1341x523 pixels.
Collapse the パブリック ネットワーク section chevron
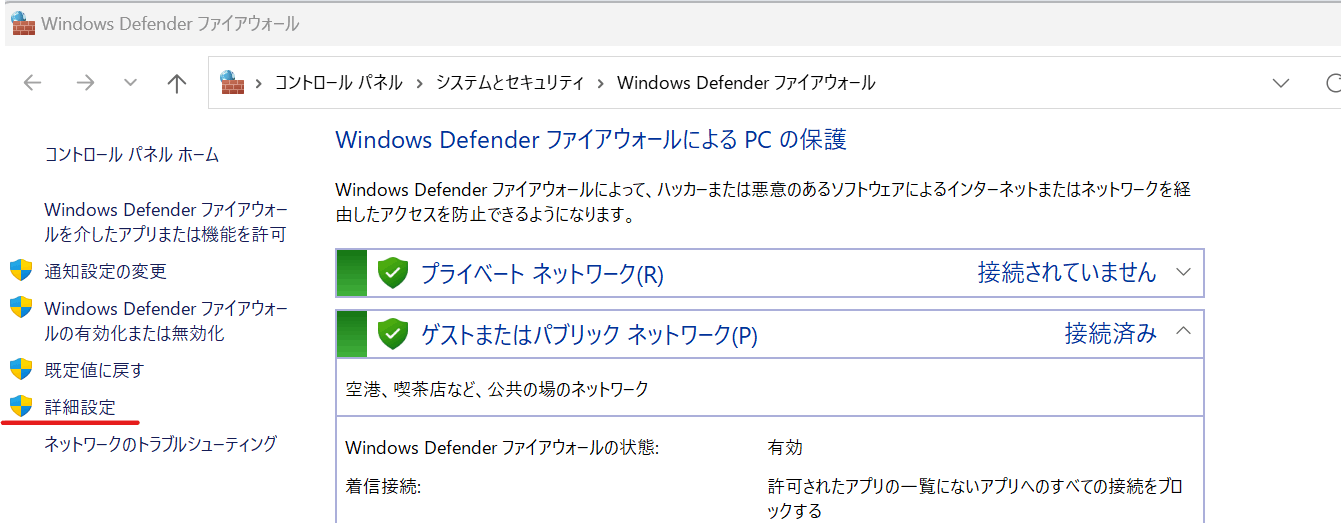pyautogui.click(x=1184, y=332)
